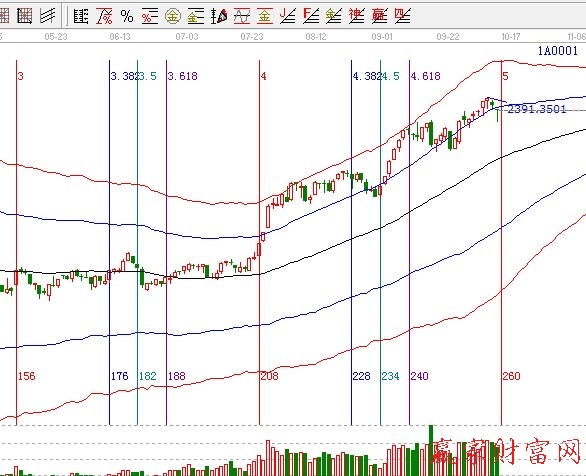Image resolution: width=586 pixels, height=476 pixels.
Task: Select the vertical cycle line labeled 4
Action: point(259,242)
